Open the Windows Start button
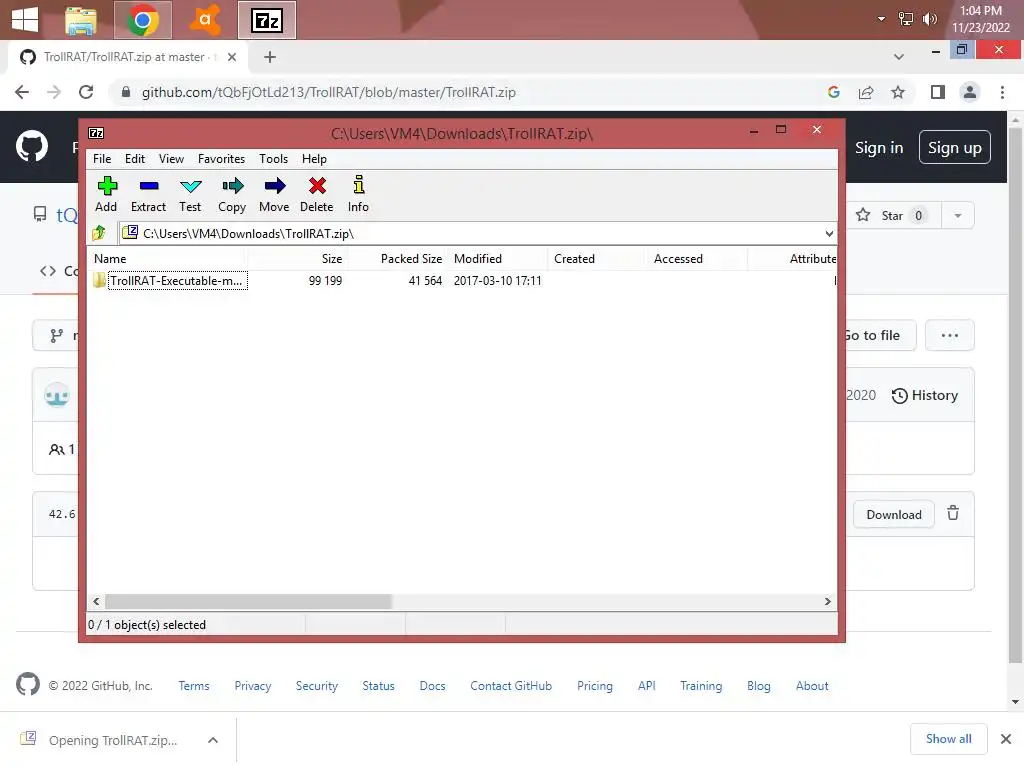The width and height of the screenshot is (1024, 768). 25,20
